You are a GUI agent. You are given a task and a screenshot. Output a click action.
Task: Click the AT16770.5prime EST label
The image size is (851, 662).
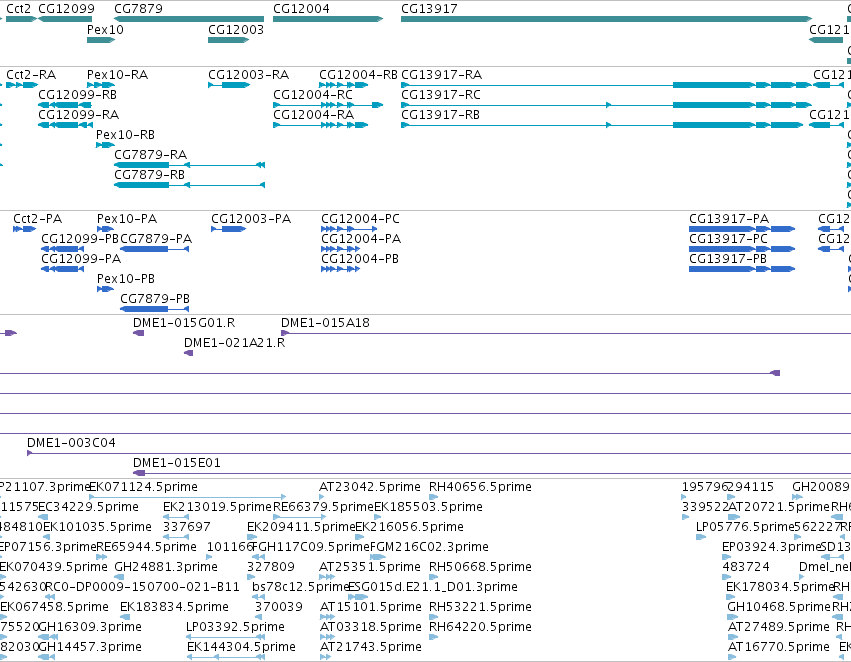tap(778, 647)
